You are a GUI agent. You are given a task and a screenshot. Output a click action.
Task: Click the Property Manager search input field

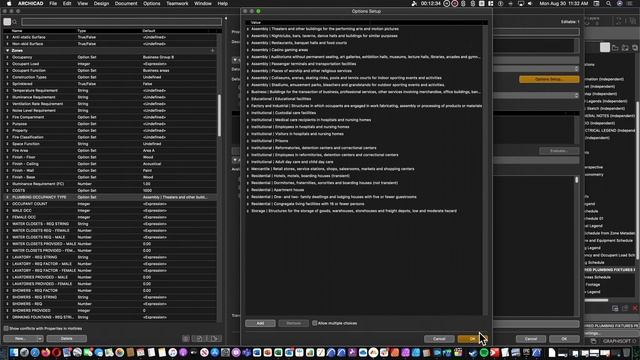[122, 22]
